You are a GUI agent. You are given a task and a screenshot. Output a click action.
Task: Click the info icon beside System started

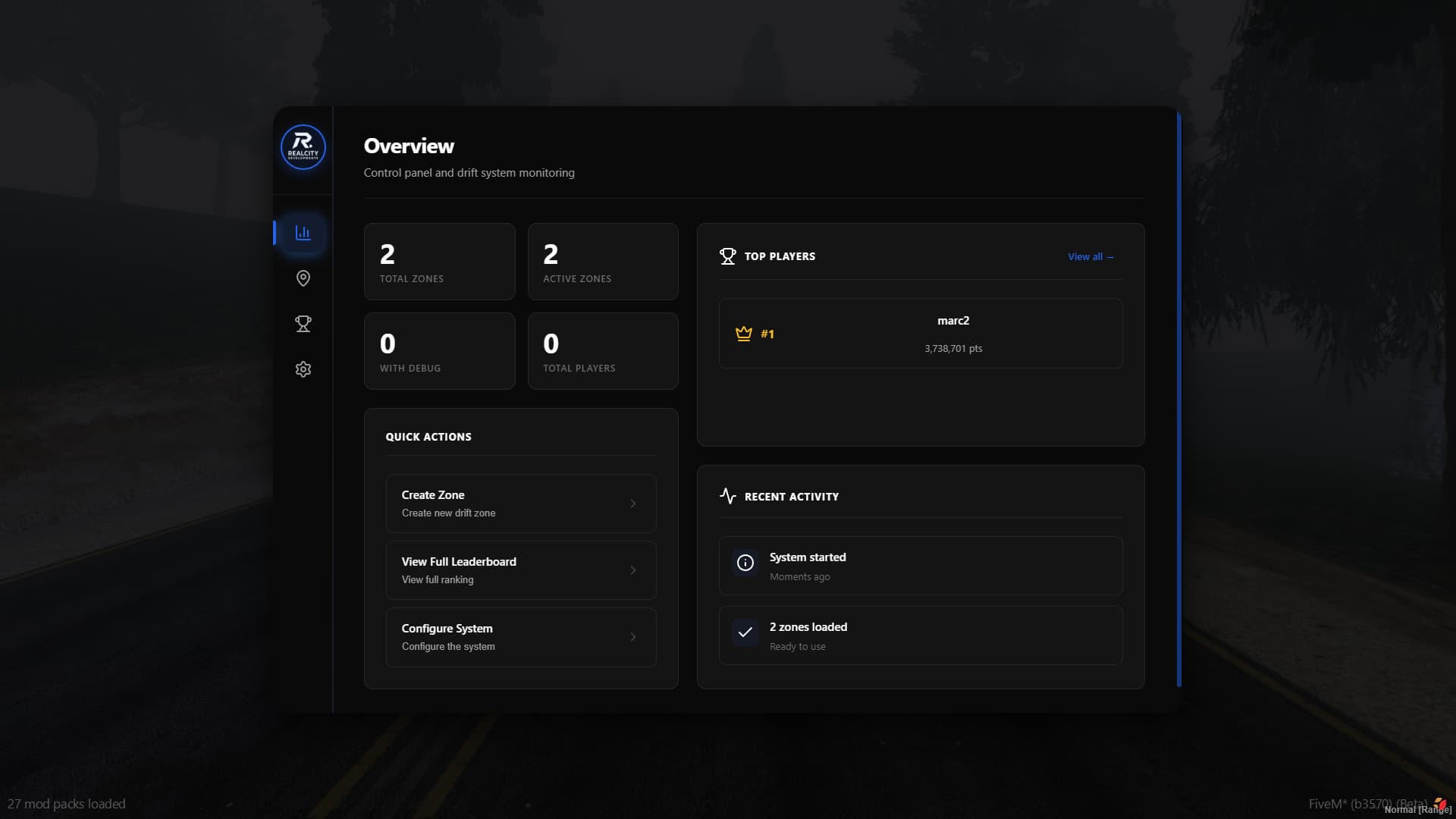[x=745, y=563]
